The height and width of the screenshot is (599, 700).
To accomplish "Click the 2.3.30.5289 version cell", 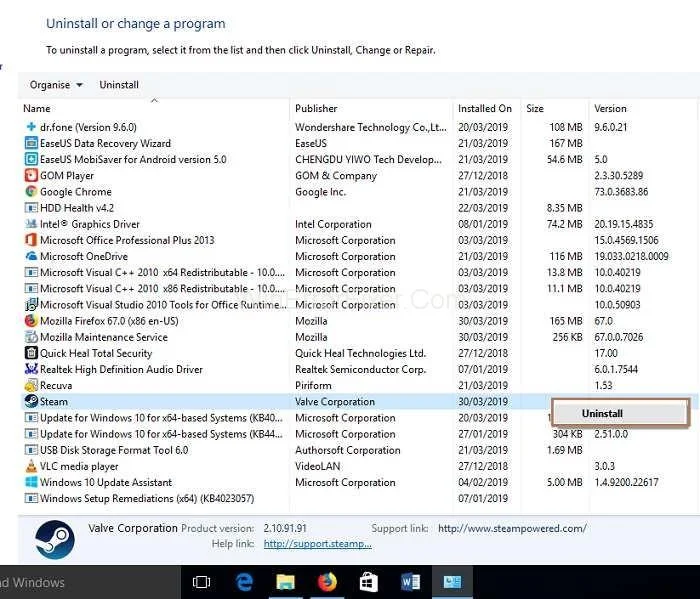I will [x=618, y=175].
